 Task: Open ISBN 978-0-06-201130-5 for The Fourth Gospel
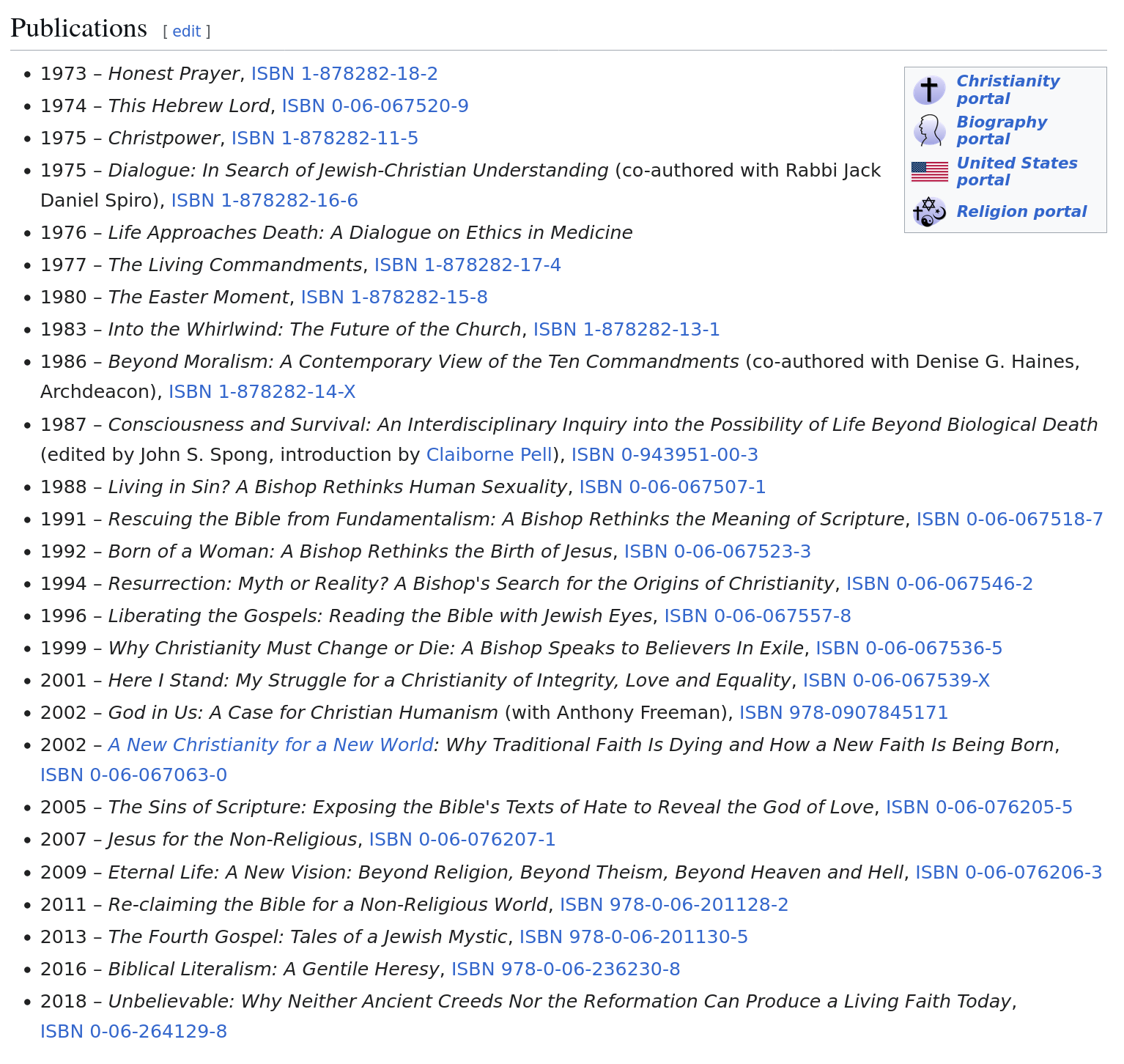click(x=634, y=937)
